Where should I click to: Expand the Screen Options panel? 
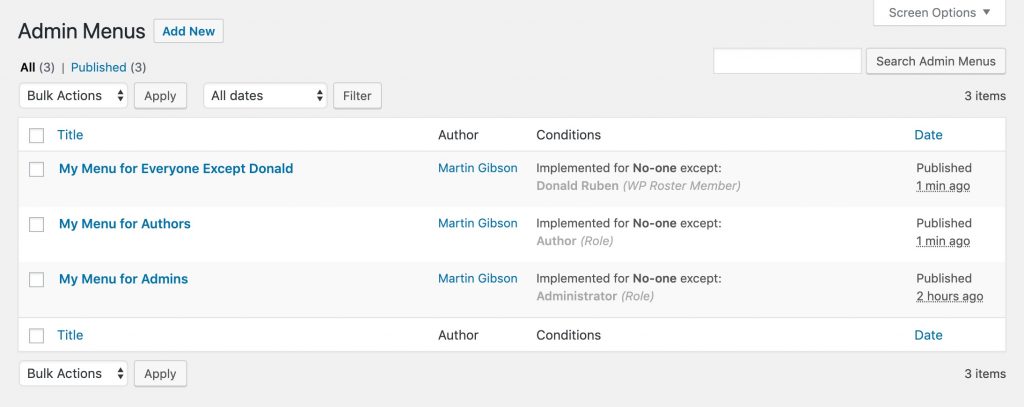click(x=939, y=13)
